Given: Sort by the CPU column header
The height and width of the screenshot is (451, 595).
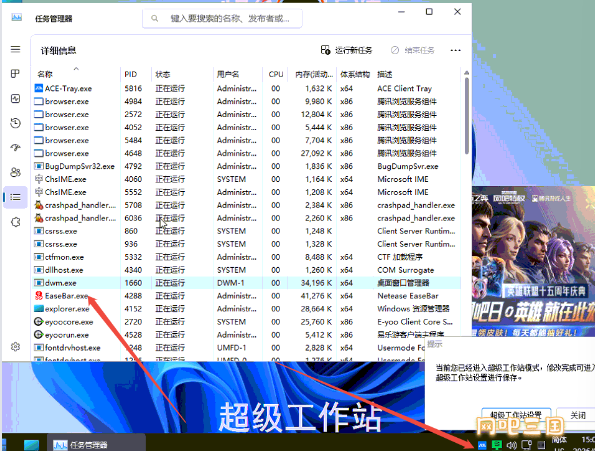Looking at the screenshot, I should click(x=275, y=74).
